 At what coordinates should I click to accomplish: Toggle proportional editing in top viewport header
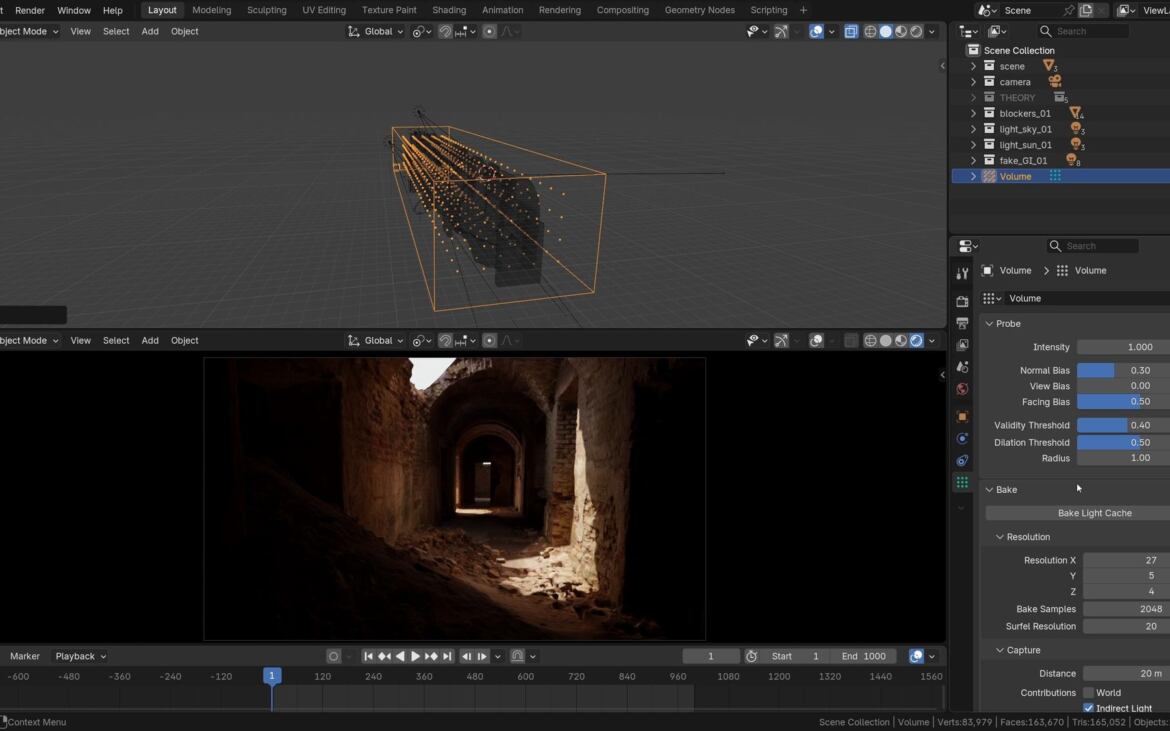489,31
